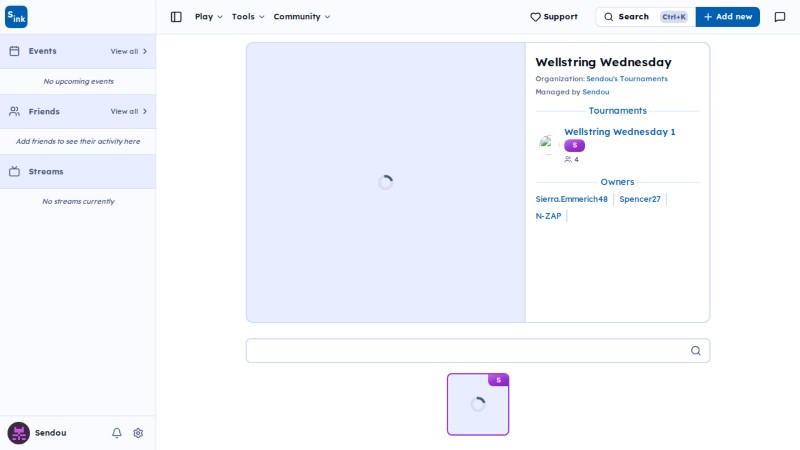Open notifications bell icon
Viewport: 800px width, 450px height.
pyautogui.click(x=117, y=433)
